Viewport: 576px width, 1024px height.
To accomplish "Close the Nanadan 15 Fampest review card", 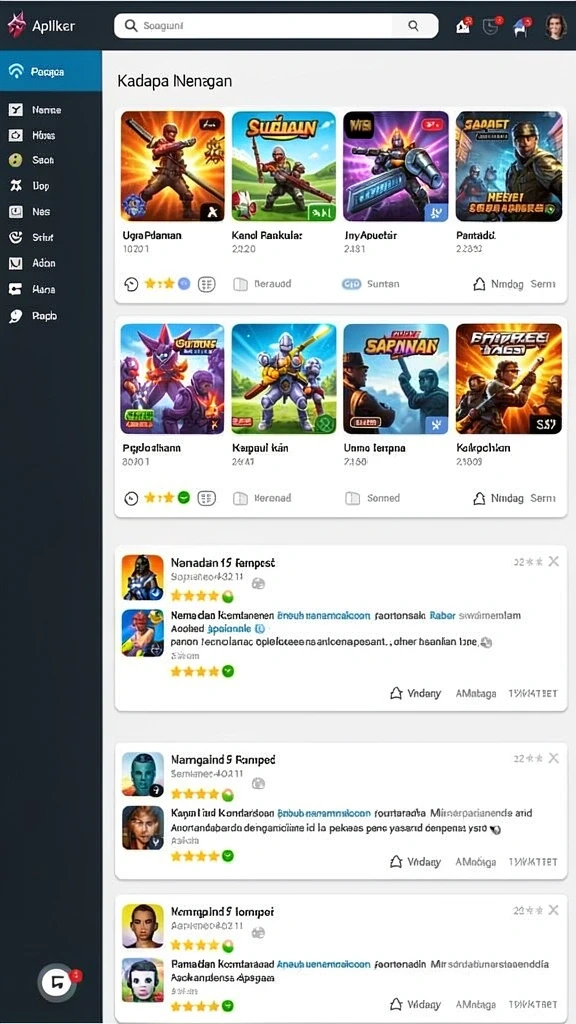I will [x=554, y=561].
